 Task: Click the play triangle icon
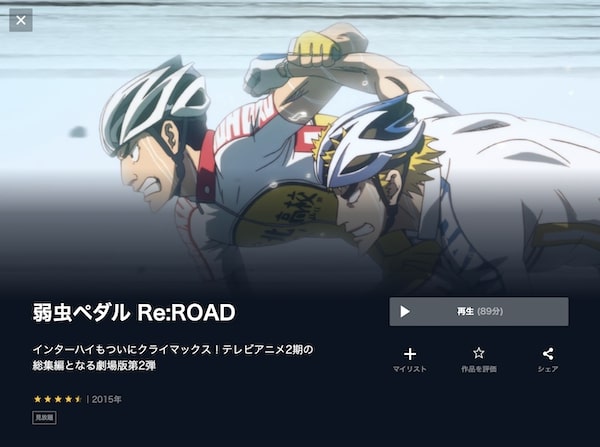pos(405,312)
